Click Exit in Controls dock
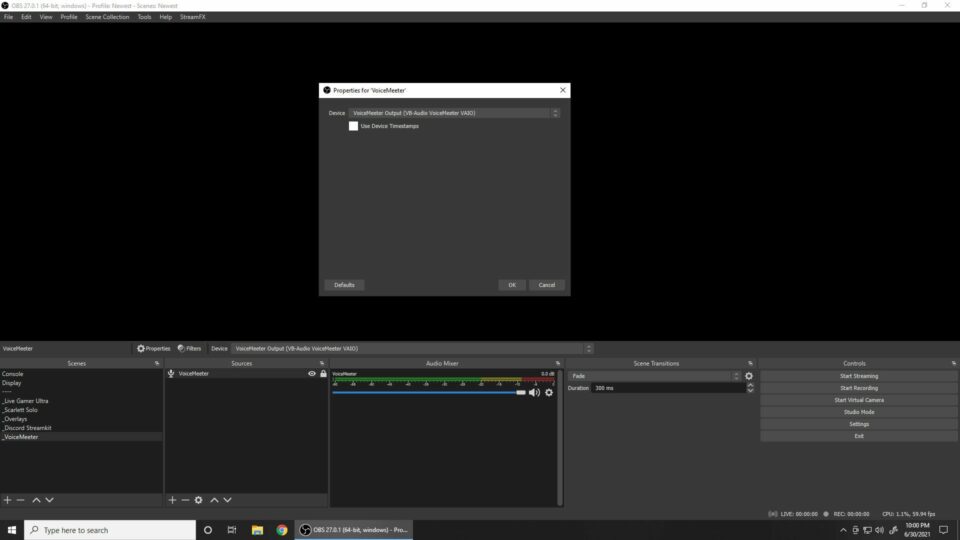The width and height of the screenshot is (960, 540). (x=859, y=436)
